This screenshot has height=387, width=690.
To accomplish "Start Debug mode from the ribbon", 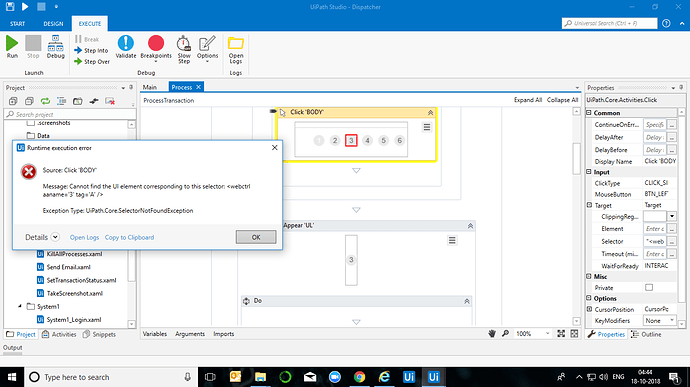I will [55, 47].
